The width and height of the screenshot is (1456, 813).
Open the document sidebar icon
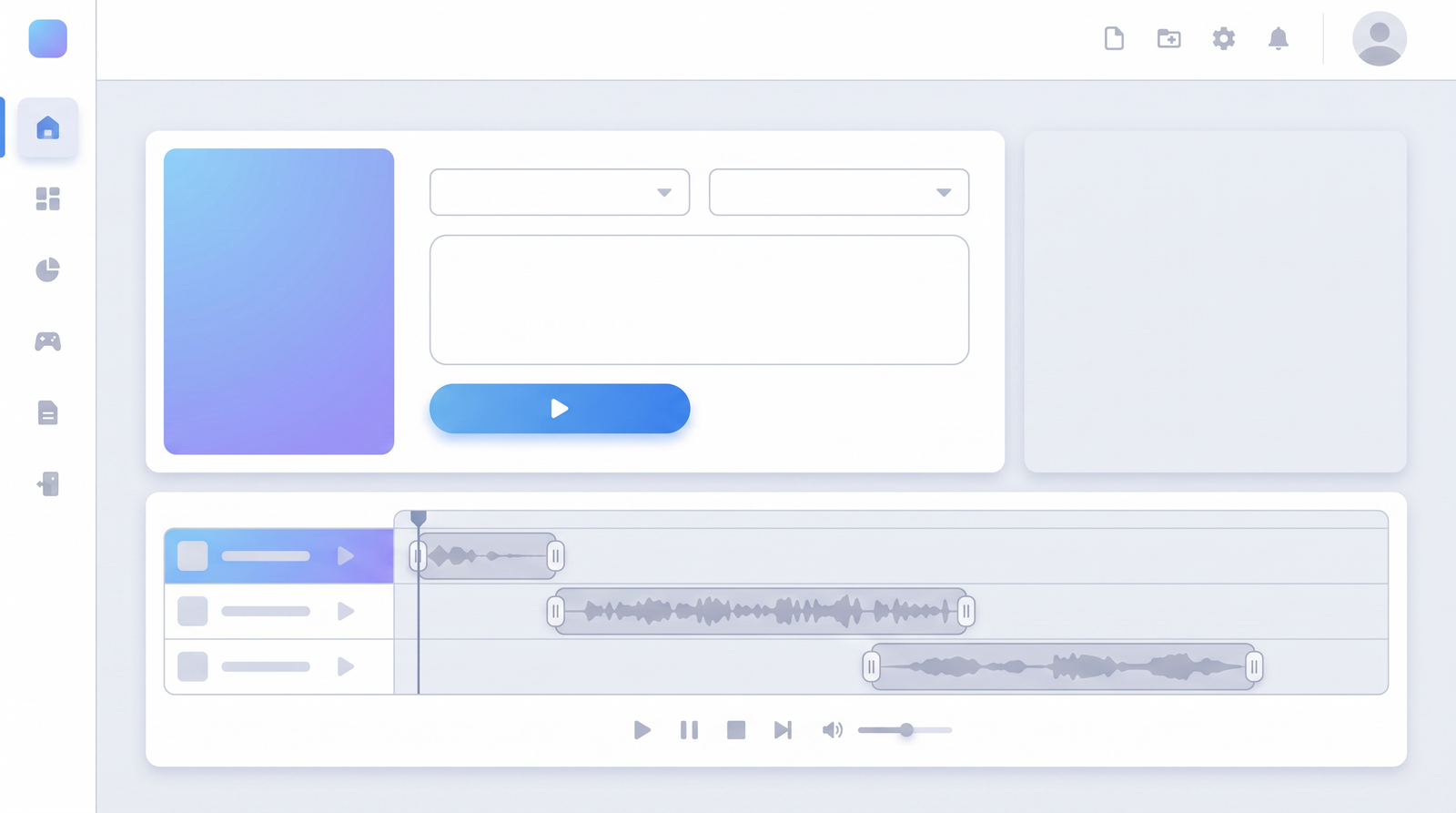click(x=48, y=412)
